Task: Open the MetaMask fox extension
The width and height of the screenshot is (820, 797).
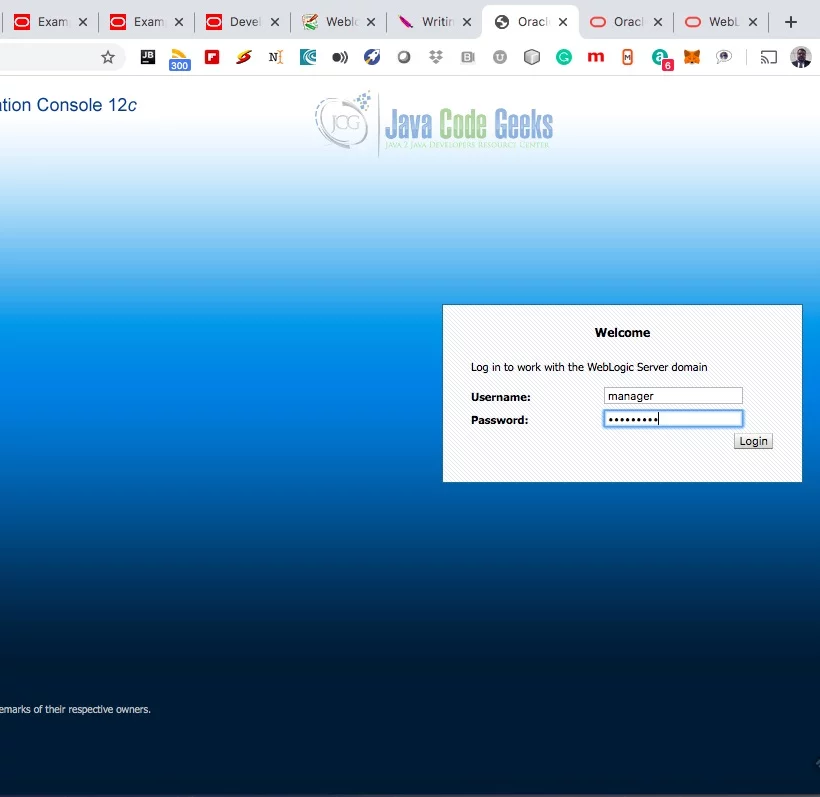Action: tap(692, 57)
